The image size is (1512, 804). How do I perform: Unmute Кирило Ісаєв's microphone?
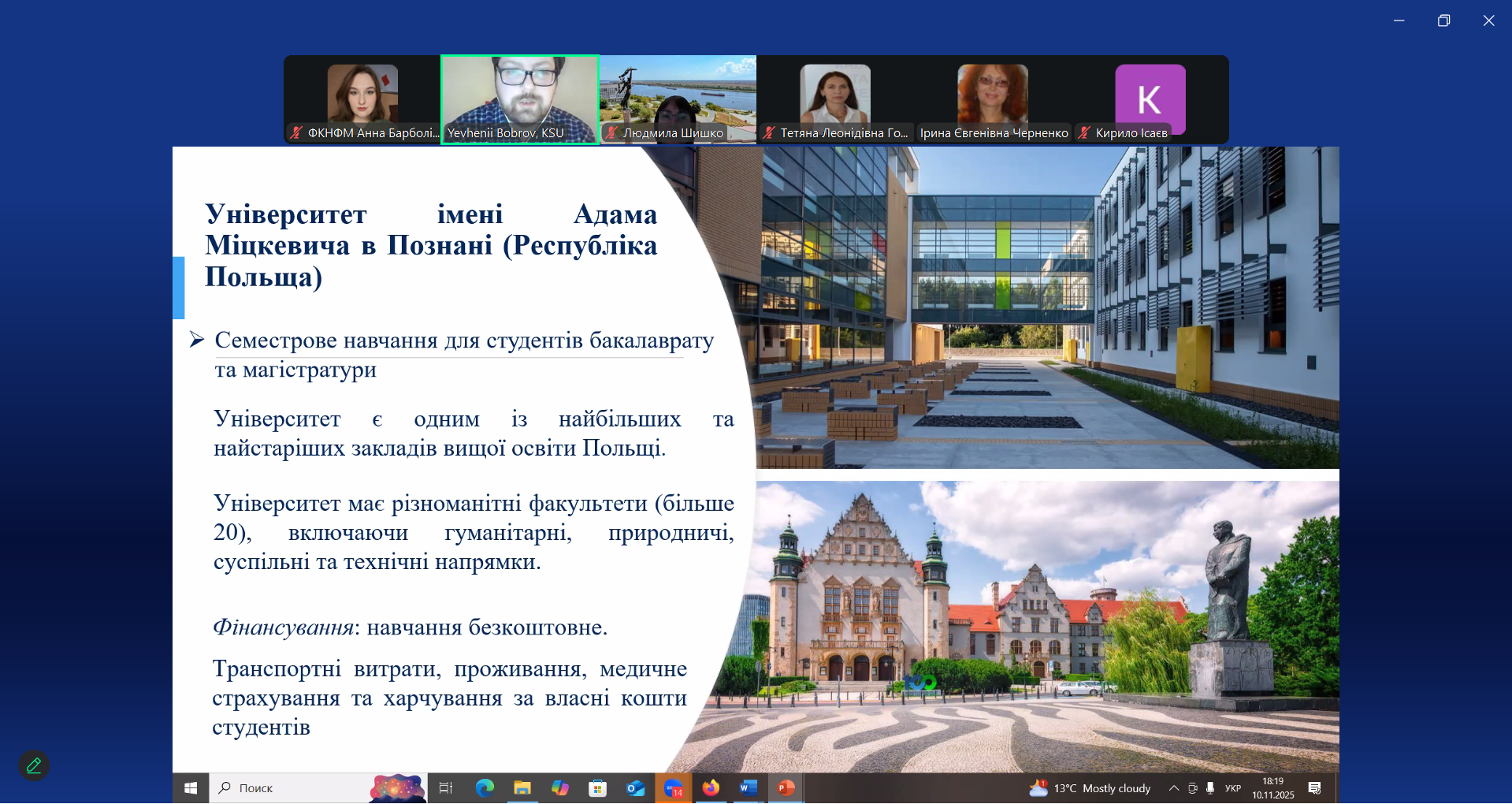pyautogui.click(x=1084, y=133)
